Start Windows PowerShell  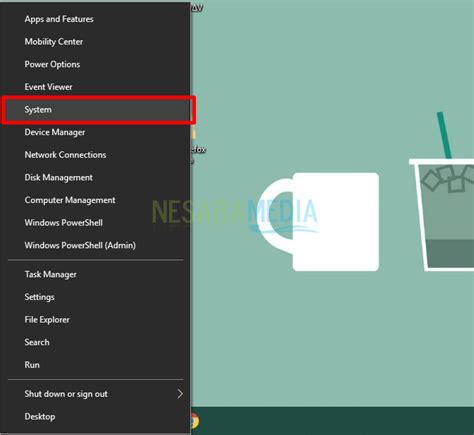95,223
